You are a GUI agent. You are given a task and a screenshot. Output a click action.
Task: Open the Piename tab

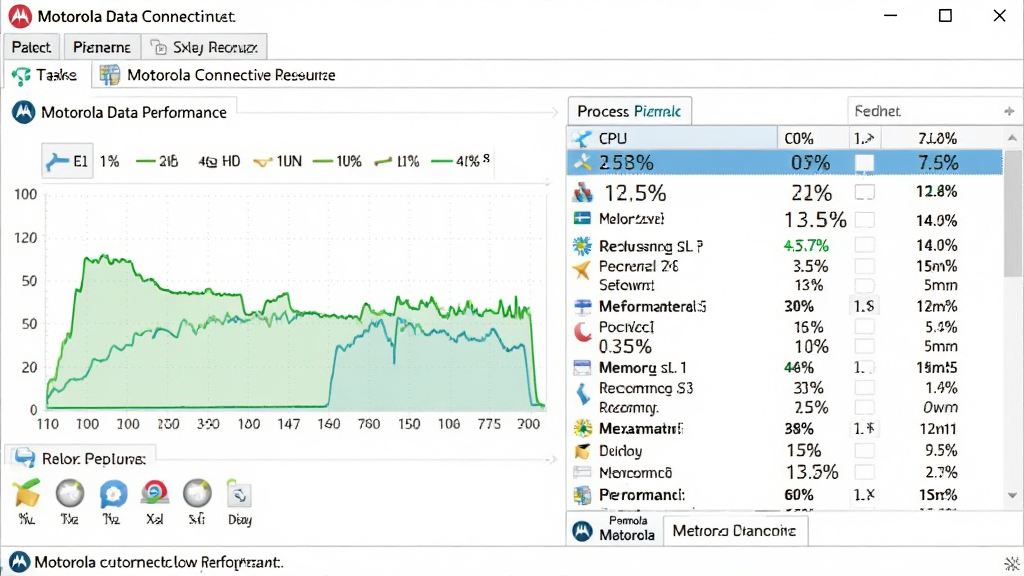point(102,47)
